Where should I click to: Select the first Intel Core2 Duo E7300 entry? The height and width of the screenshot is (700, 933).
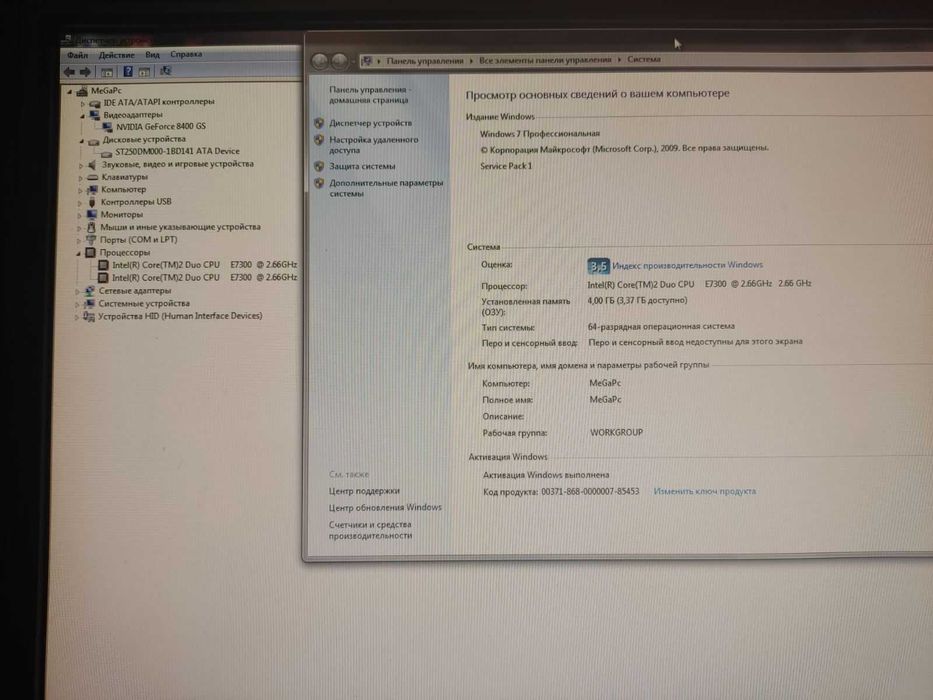pos(205,265)
